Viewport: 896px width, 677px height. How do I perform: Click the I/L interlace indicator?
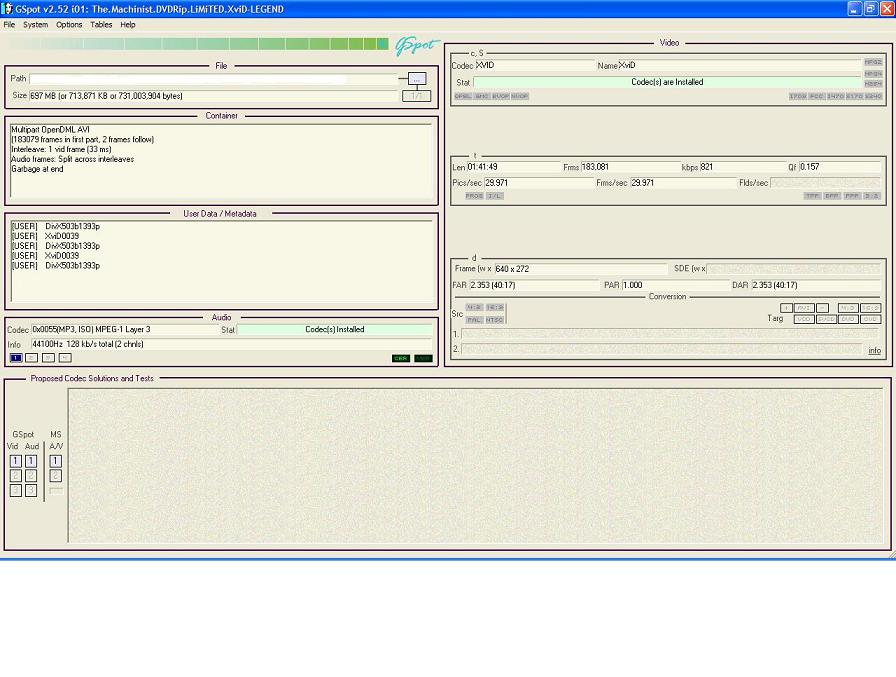495,196
